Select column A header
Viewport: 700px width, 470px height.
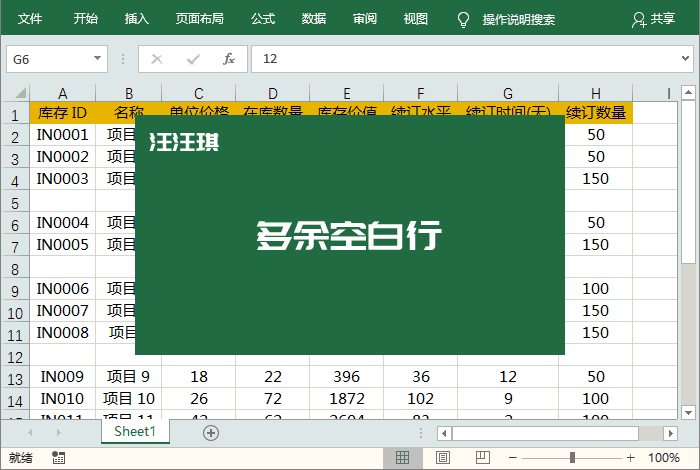coord(62,93)
